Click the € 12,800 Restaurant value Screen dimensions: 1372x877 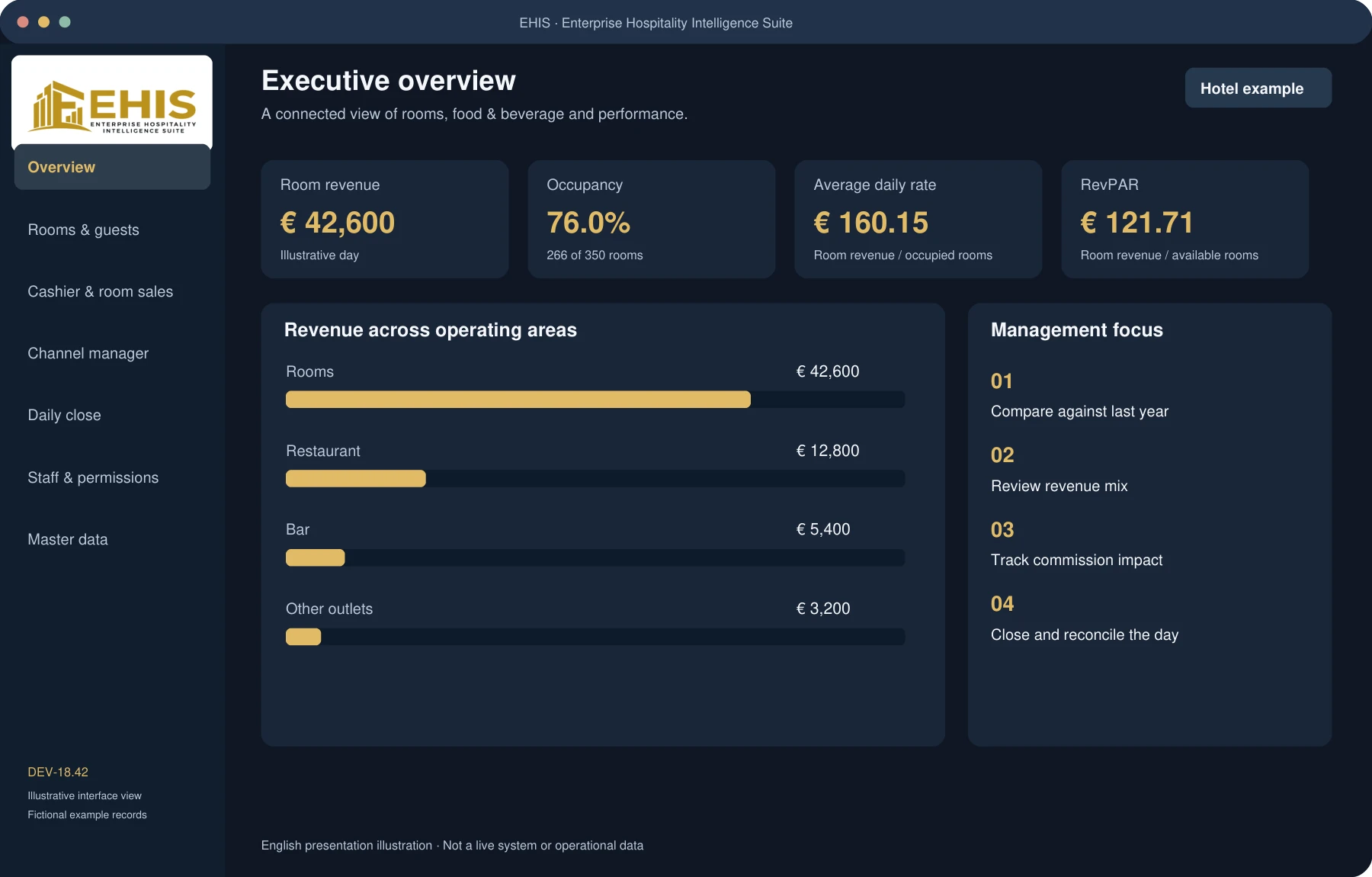(x=828, y=451)
